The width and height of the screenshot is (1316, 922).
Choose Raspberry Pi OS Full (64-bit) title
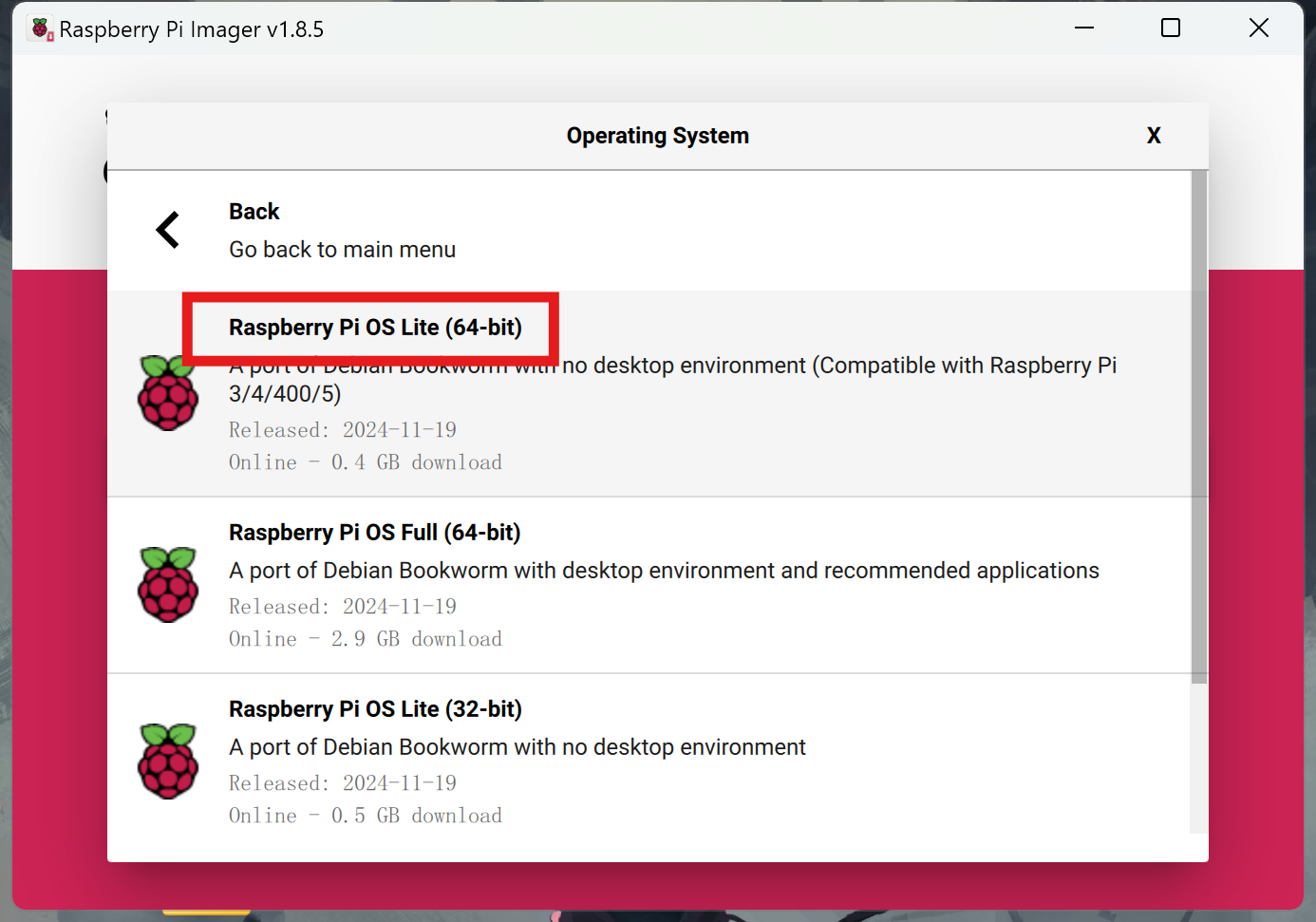[375, 533]
